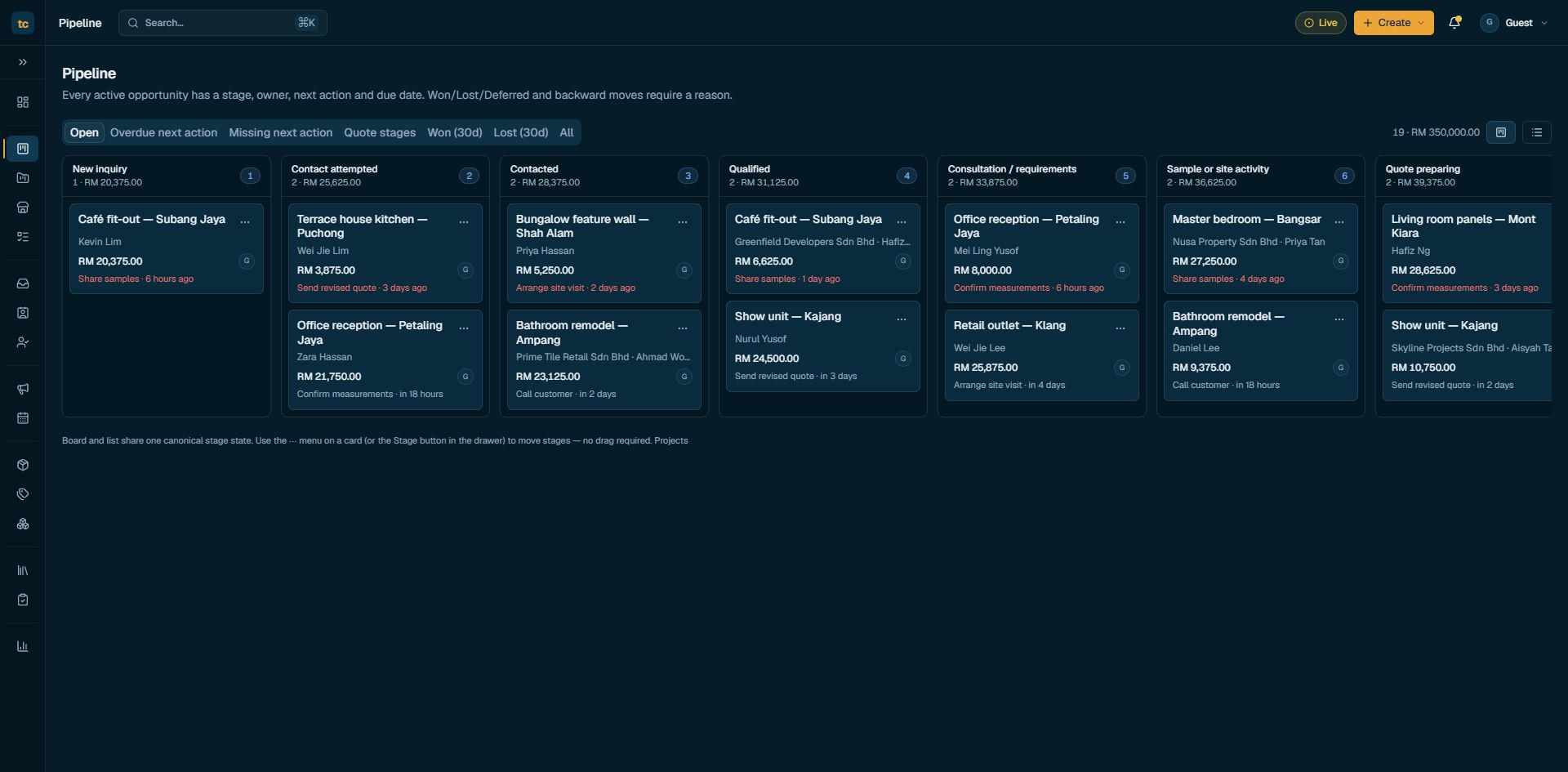This screenshot has width=1568, height=772.
Task: Click the Sample or site activity column header
Action: [x=1261, y=176]
